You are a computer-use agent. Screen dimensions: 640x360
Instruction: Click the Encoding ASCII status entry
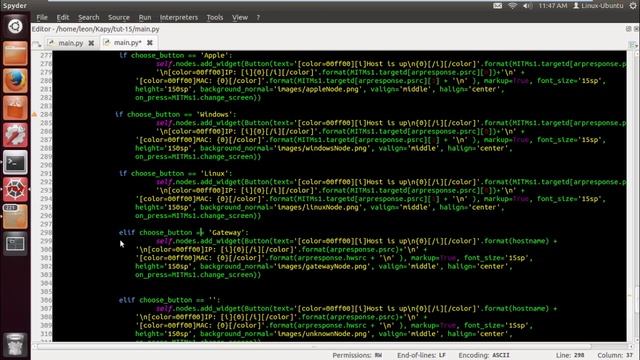point(484,355)
